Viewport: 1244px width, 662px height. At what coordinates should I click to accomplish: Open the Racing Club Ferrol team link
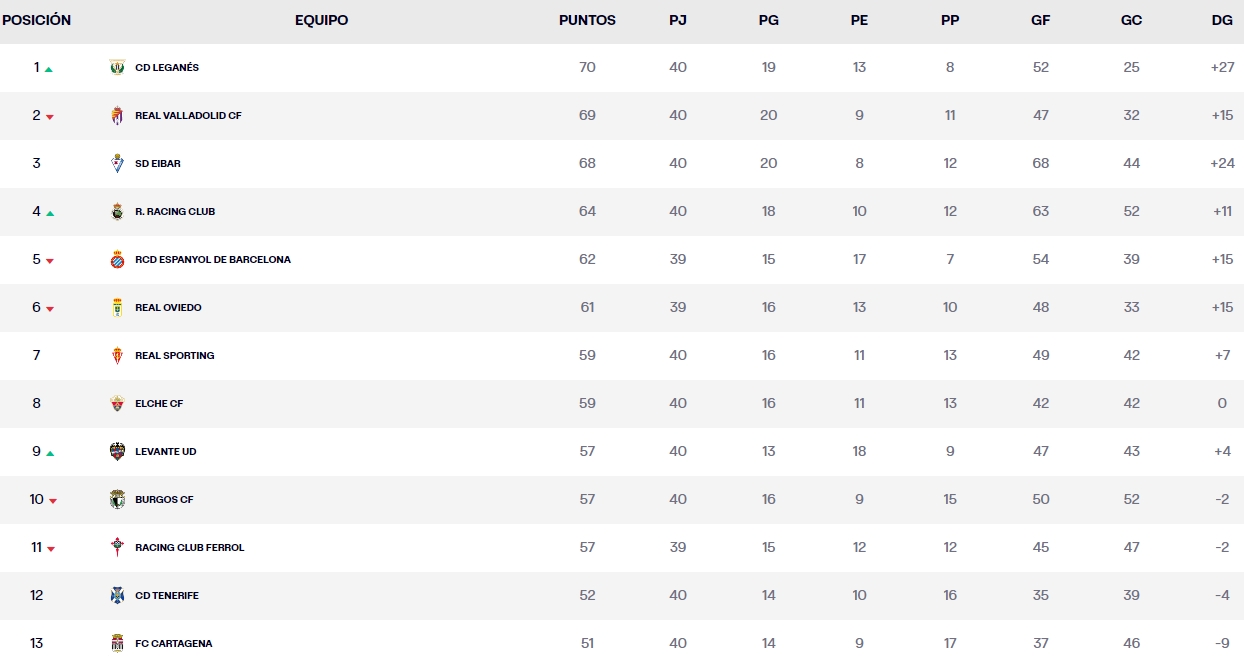(189, 548)
